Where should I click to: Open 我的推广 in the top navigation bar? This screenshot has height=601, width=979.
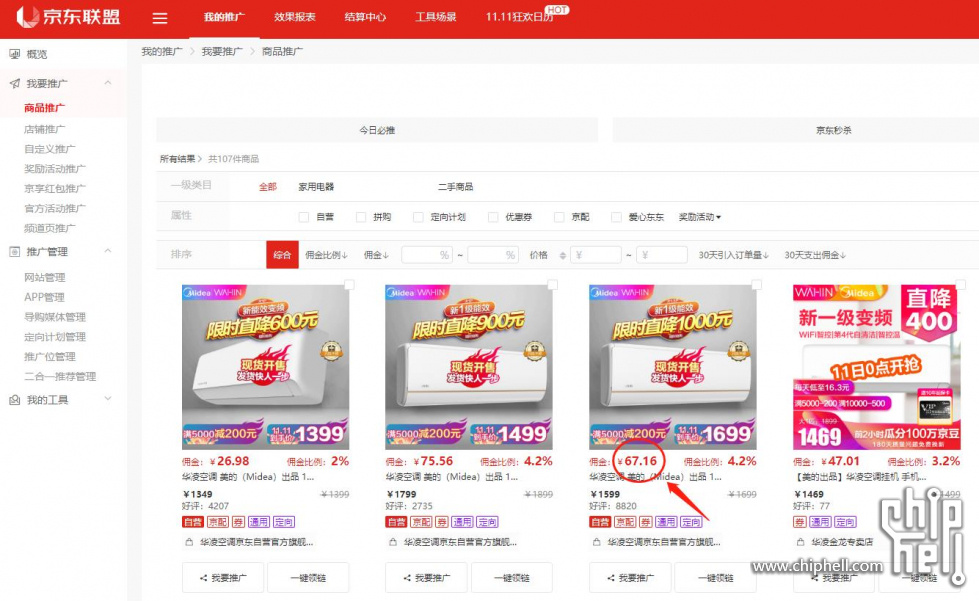point(224,17)
